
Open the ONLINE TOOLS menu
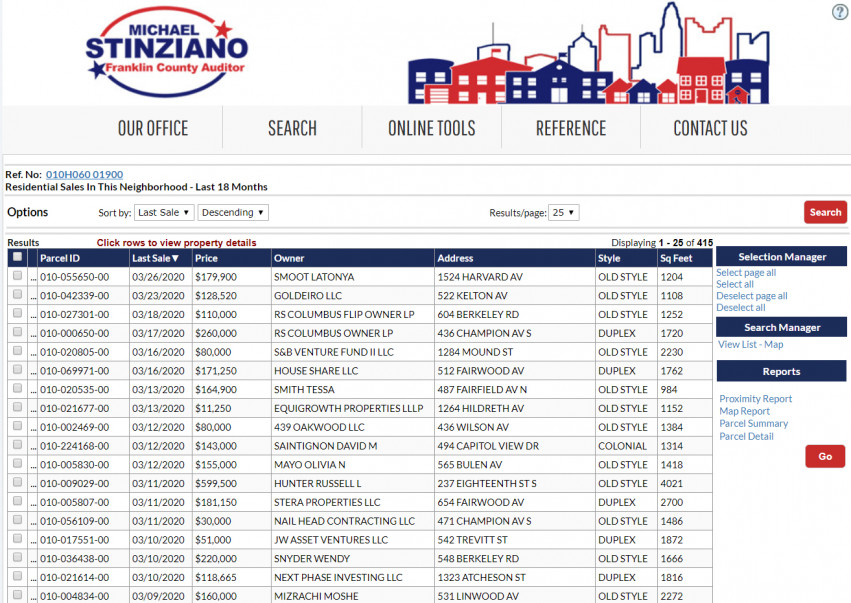pos(431,128)
